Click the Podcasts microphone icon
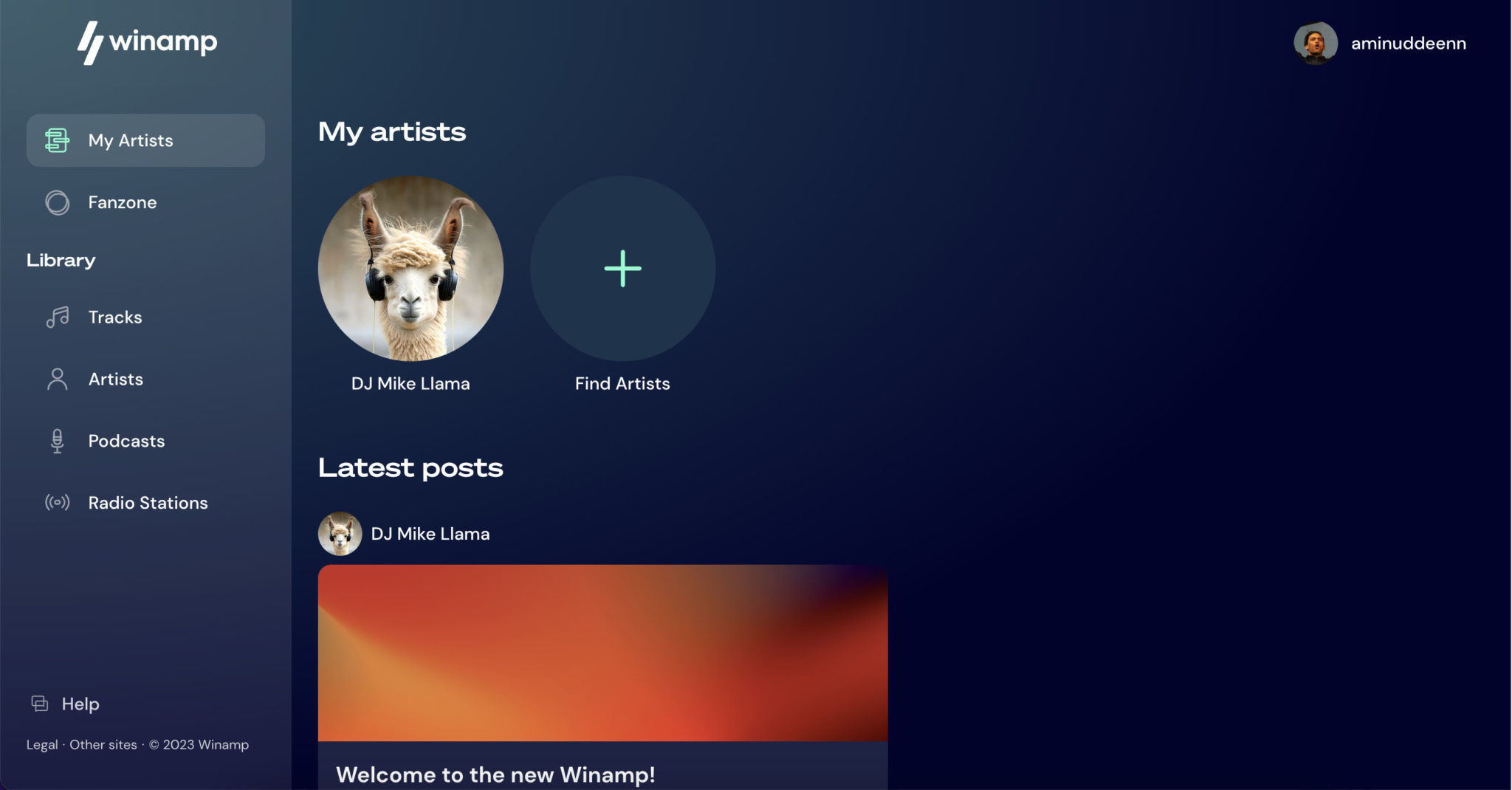The image size is (1512, 790). [57, 441]
